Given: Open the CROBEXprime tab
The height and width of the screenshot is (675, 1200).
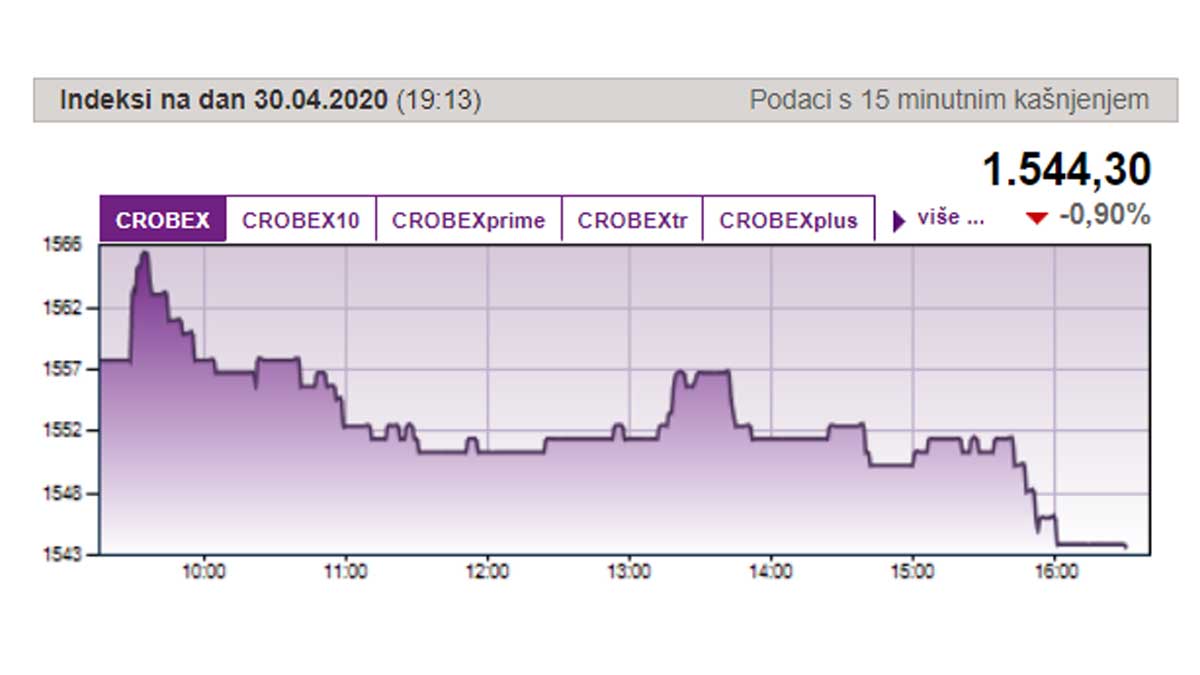Looking at the screenshot, I should (469, 220).
